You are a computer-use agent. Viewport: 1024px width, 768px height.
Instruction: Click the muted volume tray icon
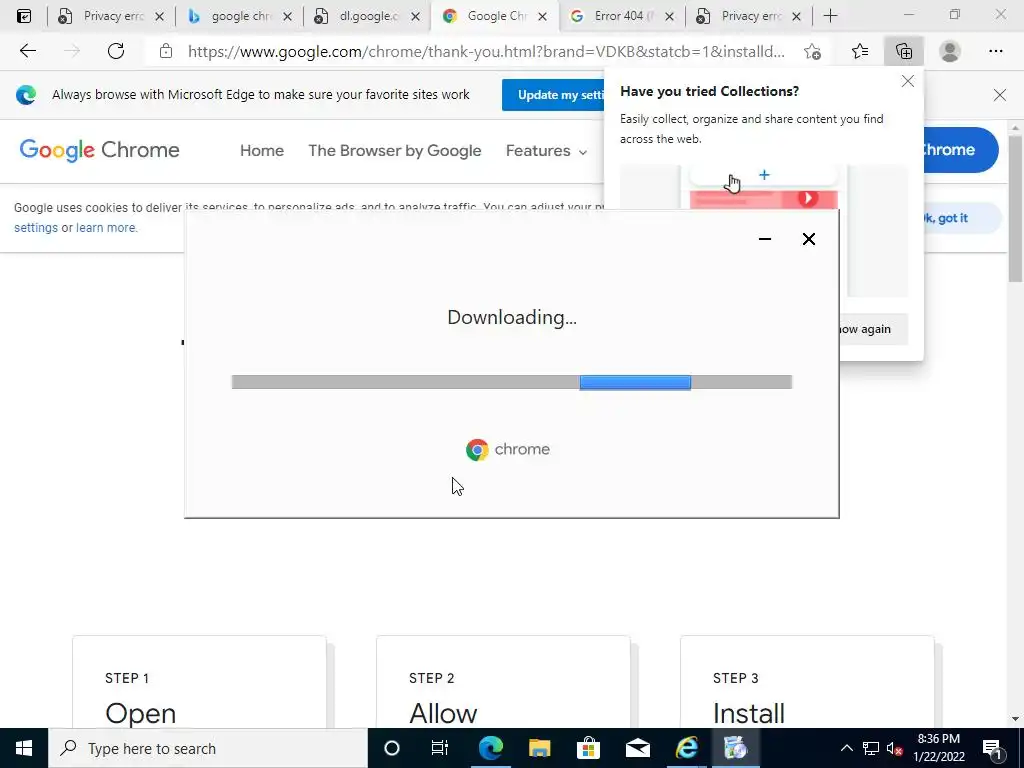pos(895,748)
